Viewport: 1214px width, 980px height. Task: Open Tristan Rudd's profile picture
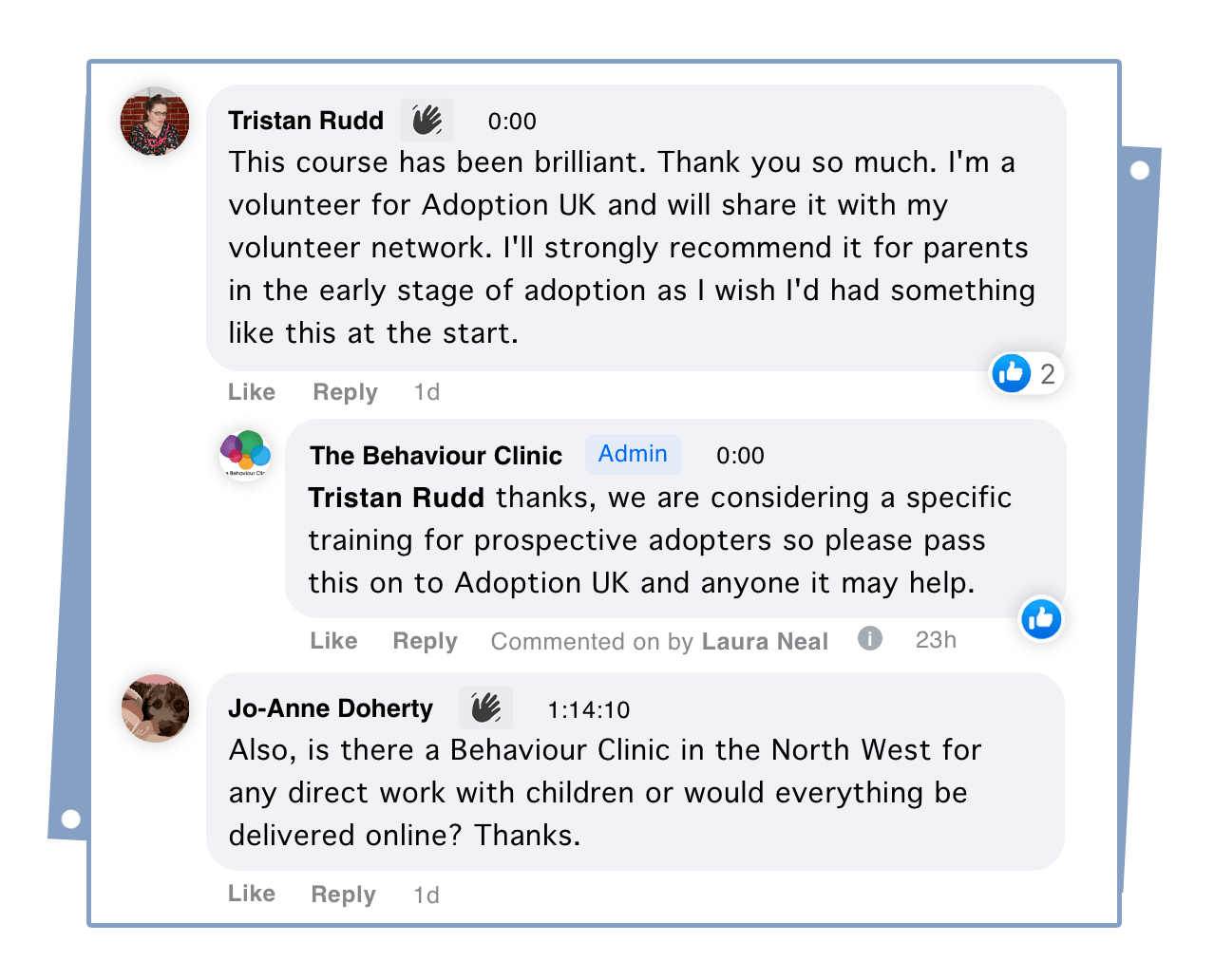click(x=155, y=122)
